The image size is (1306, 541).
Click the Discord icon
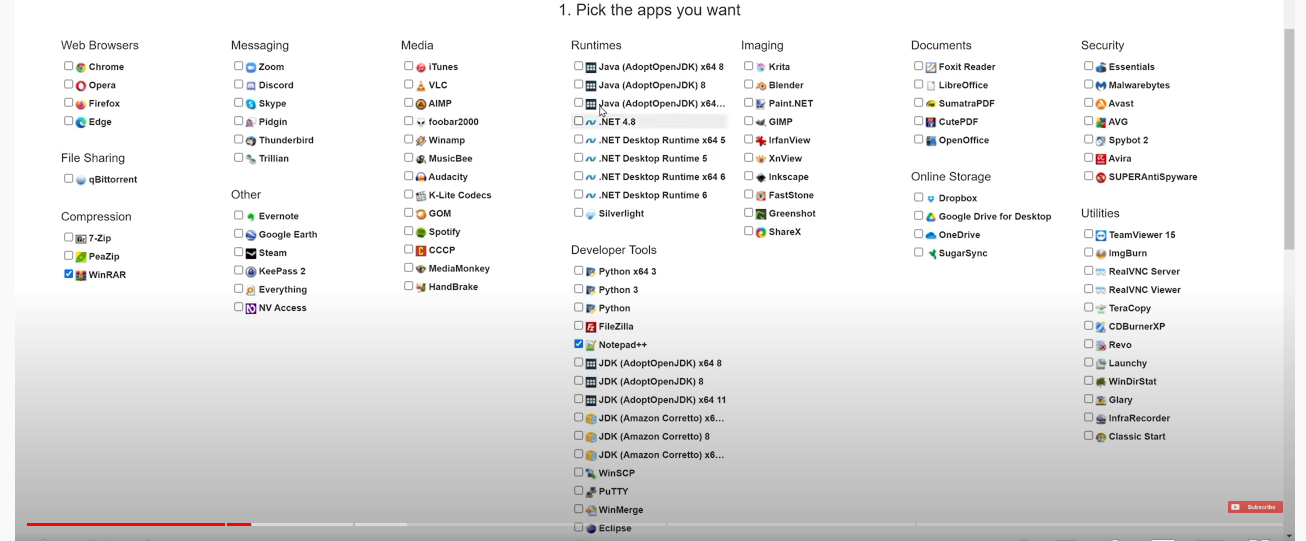click(251, 86)
